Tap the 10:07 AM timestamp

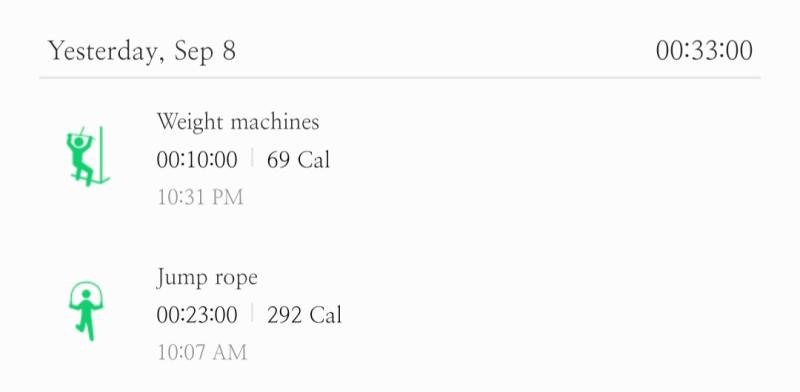tap(202, 353)
